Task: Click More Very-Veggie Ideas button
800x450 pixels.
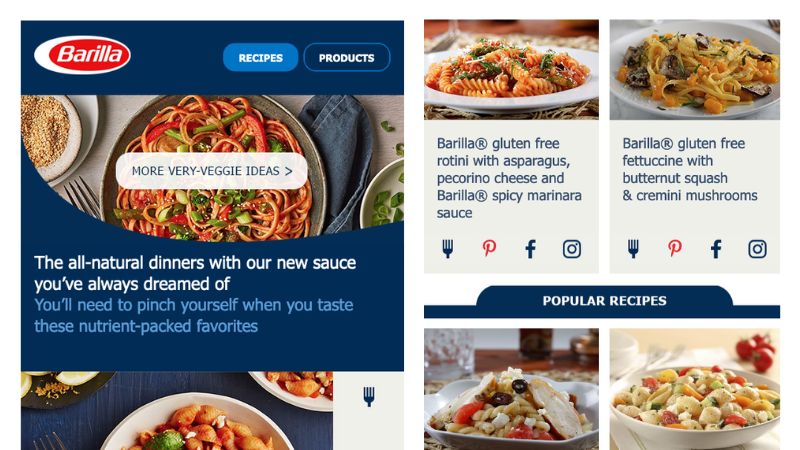Action: [212, 171]
